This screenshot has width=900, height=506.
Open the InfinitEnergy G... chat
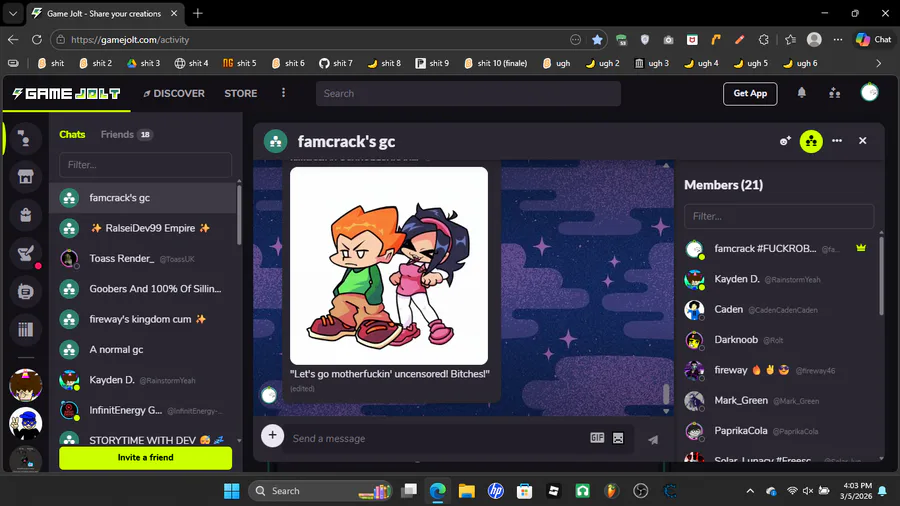coord(143,410)
